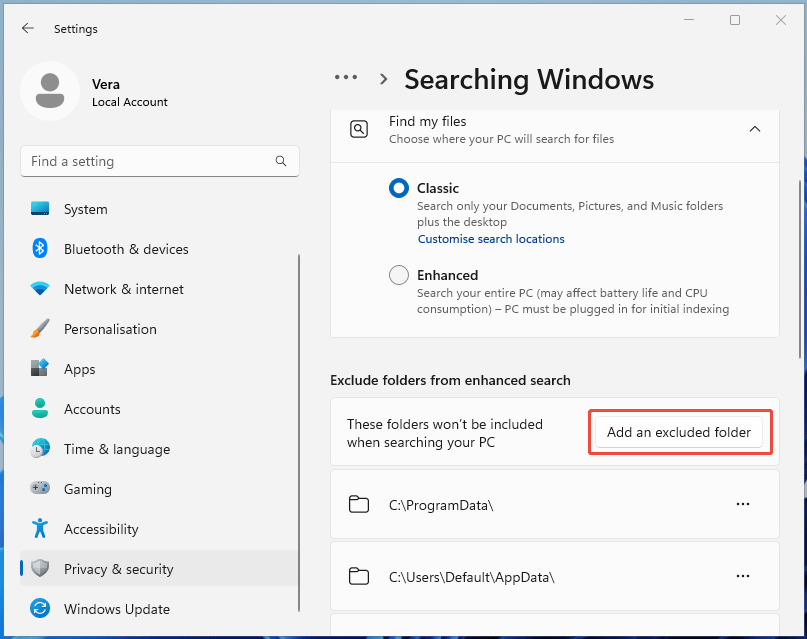
Task: Click Add an excluded folder
Action: 679,432
